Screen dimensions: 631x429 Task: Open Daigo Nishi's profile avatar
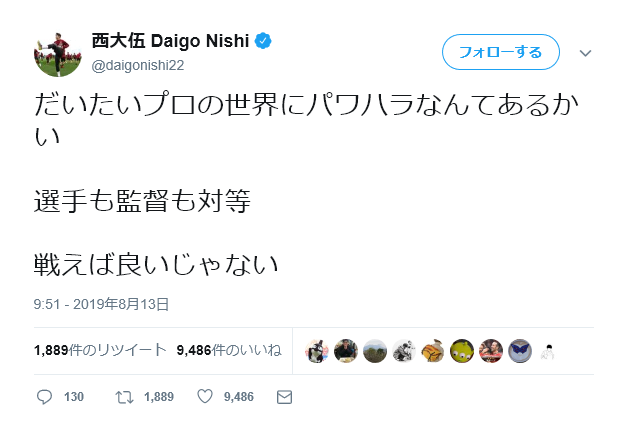58,54
